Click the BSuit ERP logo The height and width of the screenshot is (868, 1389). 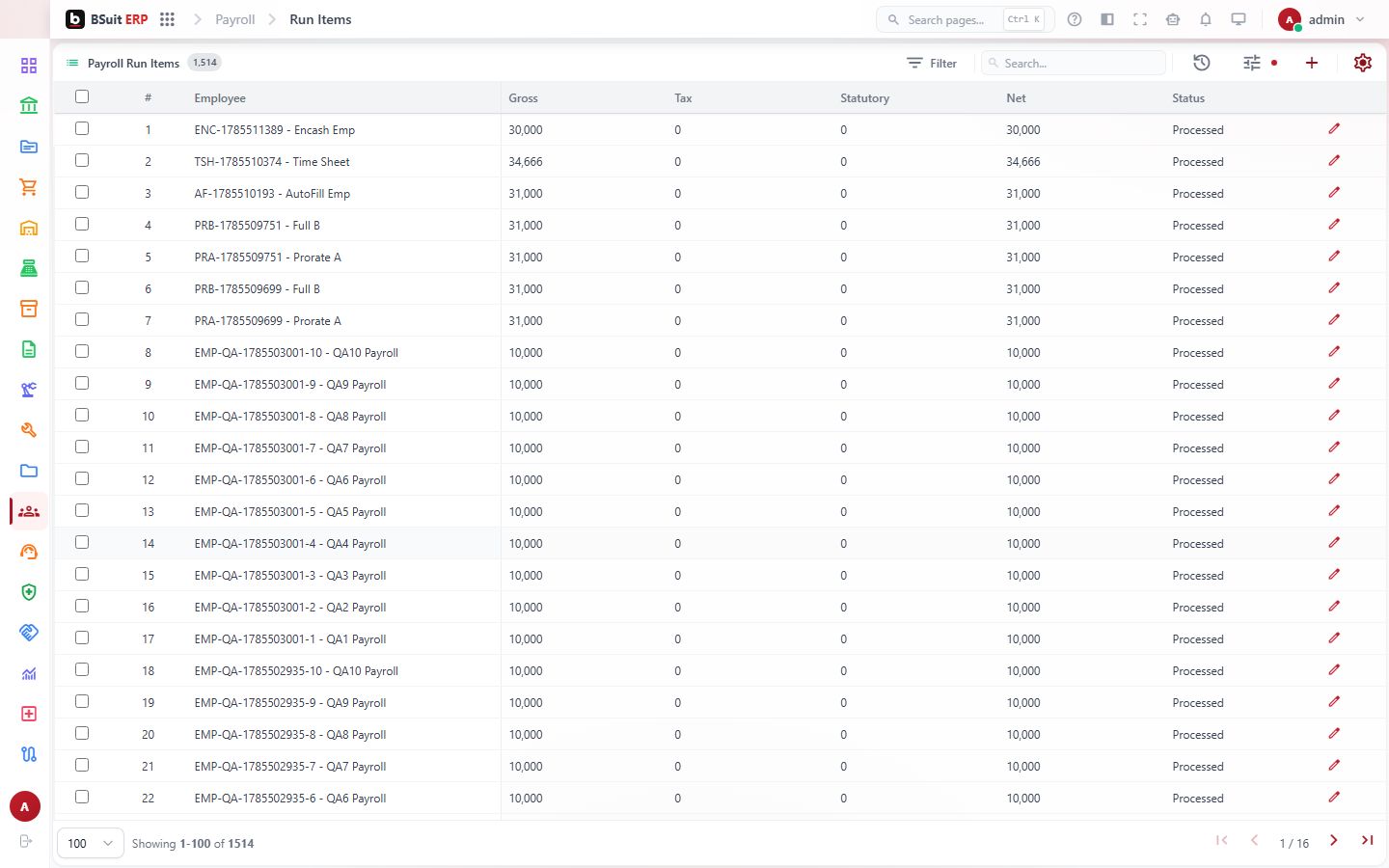[107, 19]
